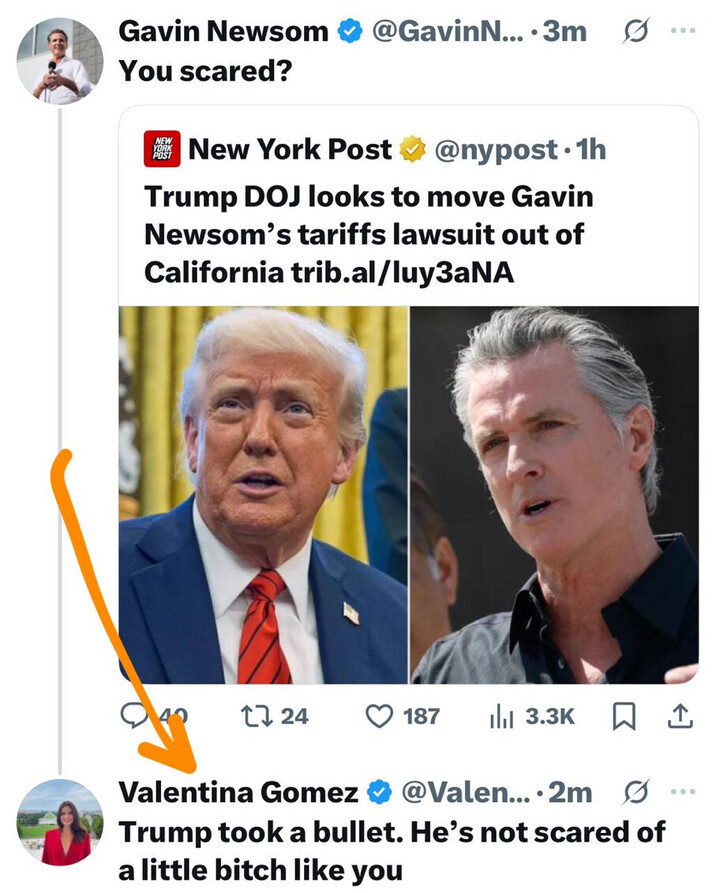Open the trib.al/luy3aNA article link

(x=403, y=272)
